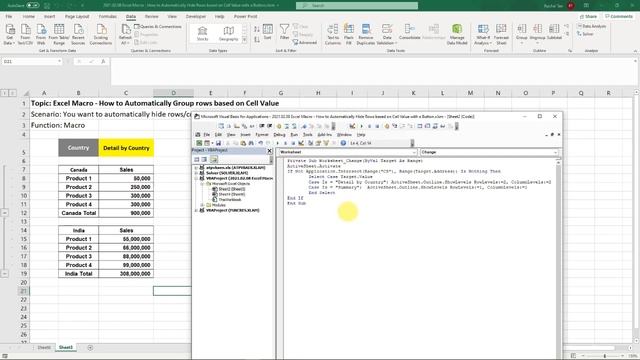The height and width of the screenshot is (360, 640).
Task: Collapse the outline group for India rows
Action: 4,273
